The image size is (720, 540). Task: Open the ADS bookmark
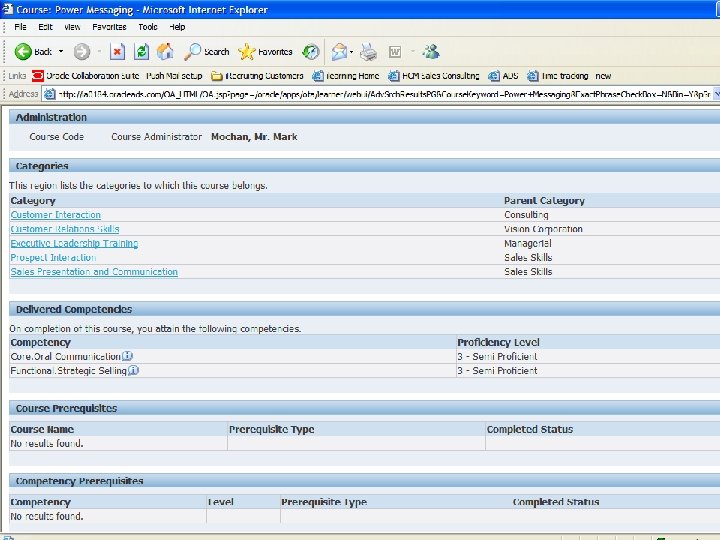coord(503,76)
